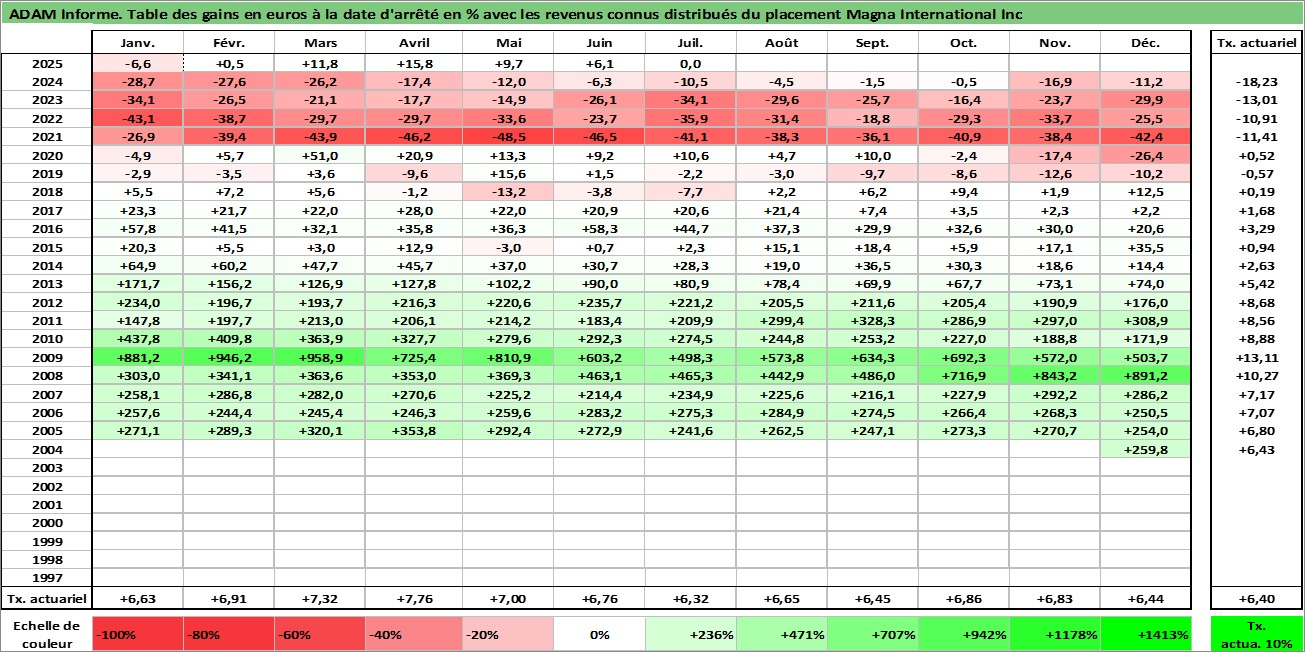This screenshot has width=1305, height=652.
Task: Click the 'Déc.' column header
Action: 1146,43
